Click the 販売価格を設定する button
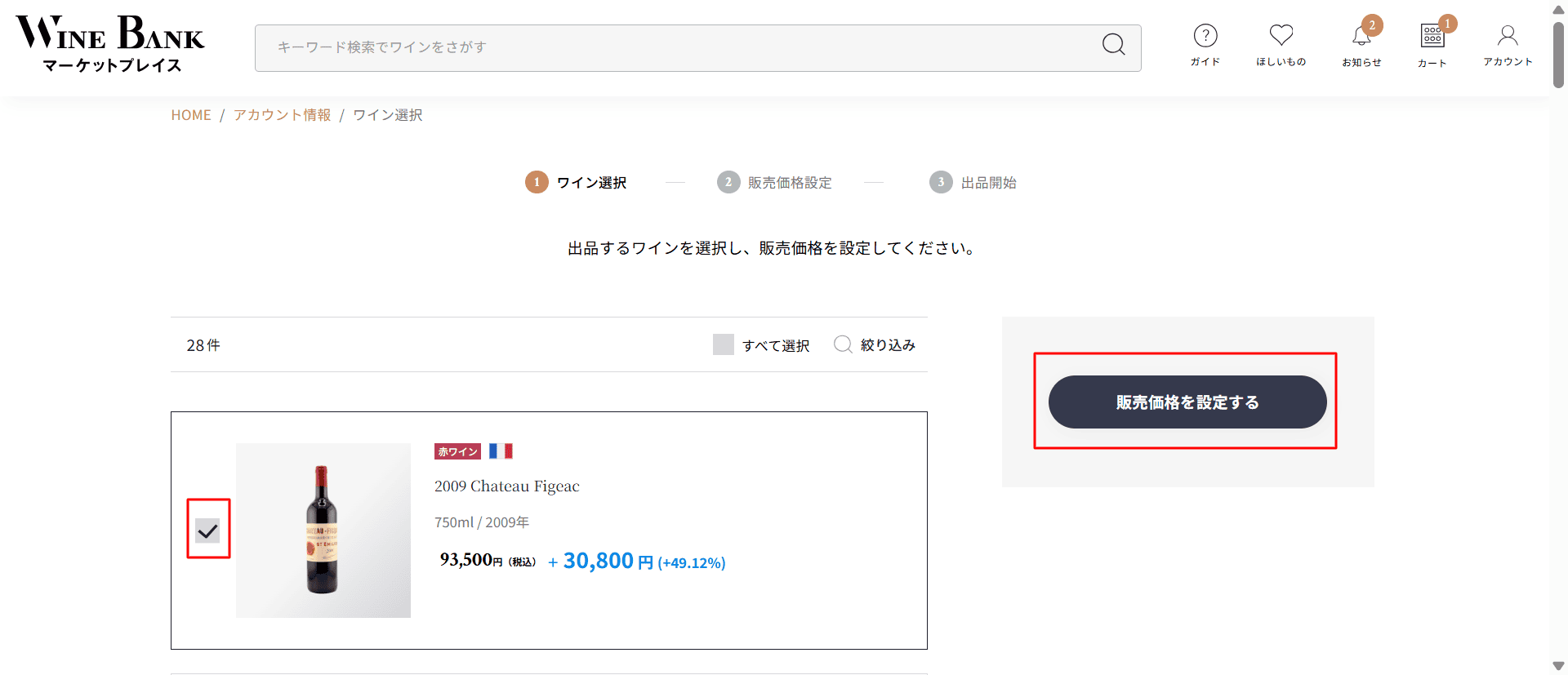Viewport: 1568px width, 675px height. point(1187,402)
